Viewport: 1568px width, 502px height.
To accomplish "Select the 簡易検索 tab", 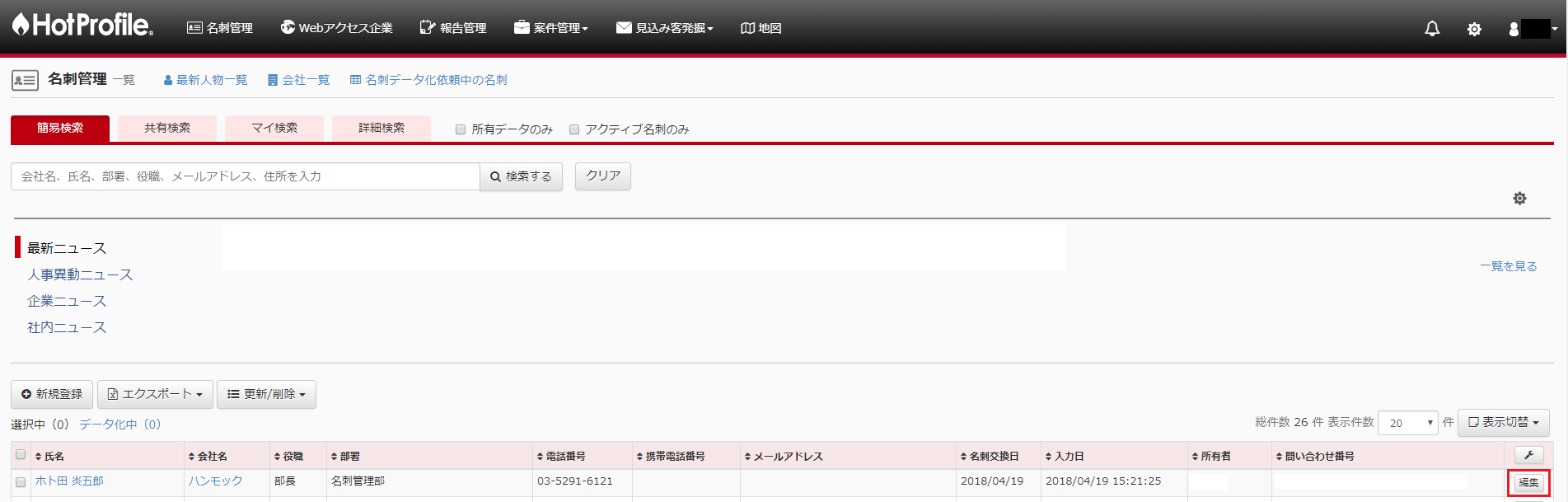I will (60, 128).
